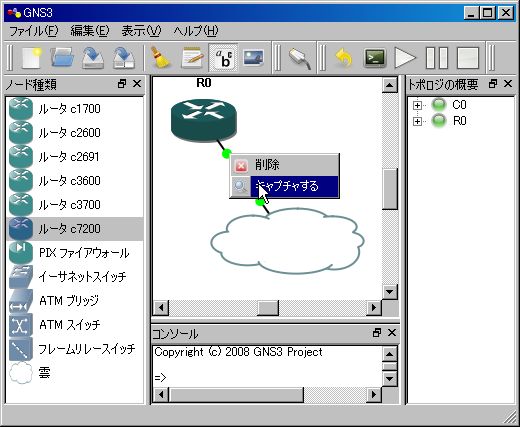
Task: Open the console terminal icon
Action: click(x=375, y=58)
